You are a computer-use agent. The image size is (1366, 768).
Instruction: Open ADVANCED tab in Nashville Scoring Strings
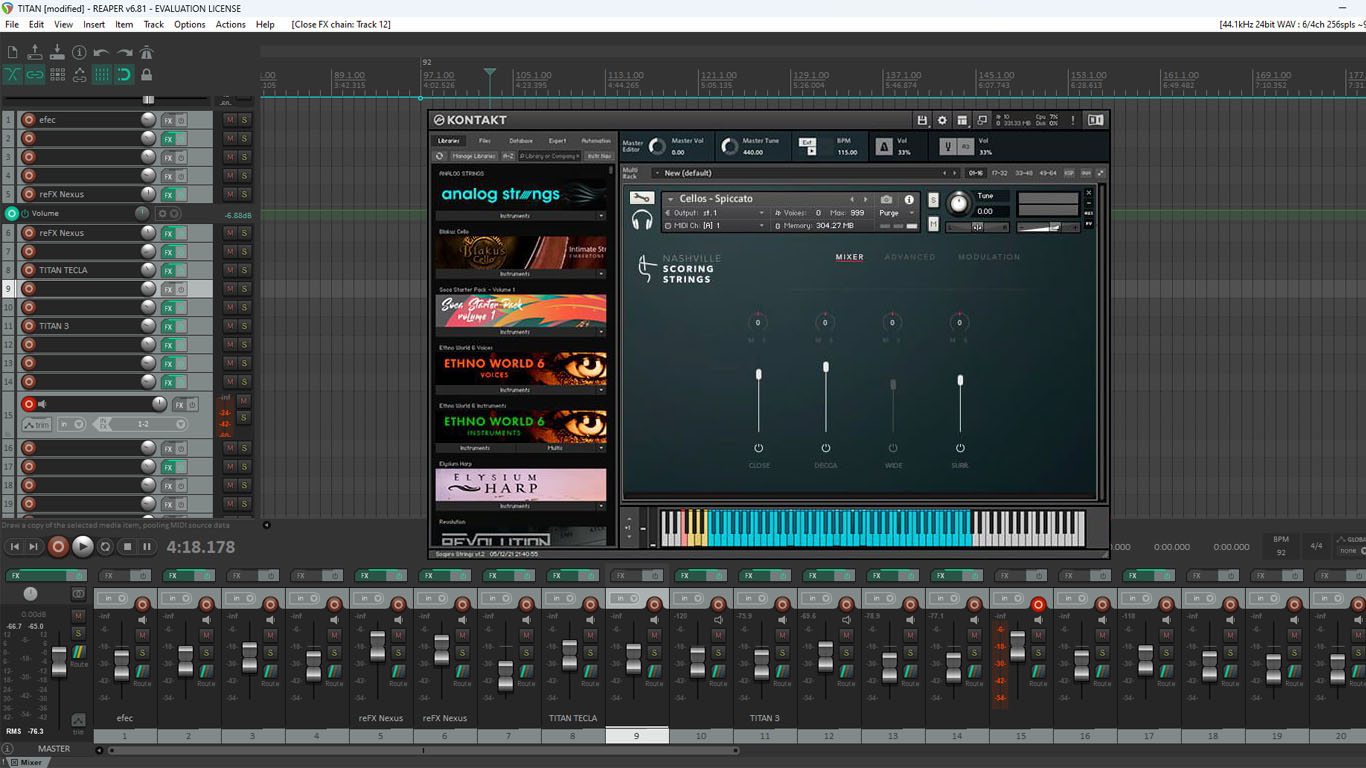(910, 257)
